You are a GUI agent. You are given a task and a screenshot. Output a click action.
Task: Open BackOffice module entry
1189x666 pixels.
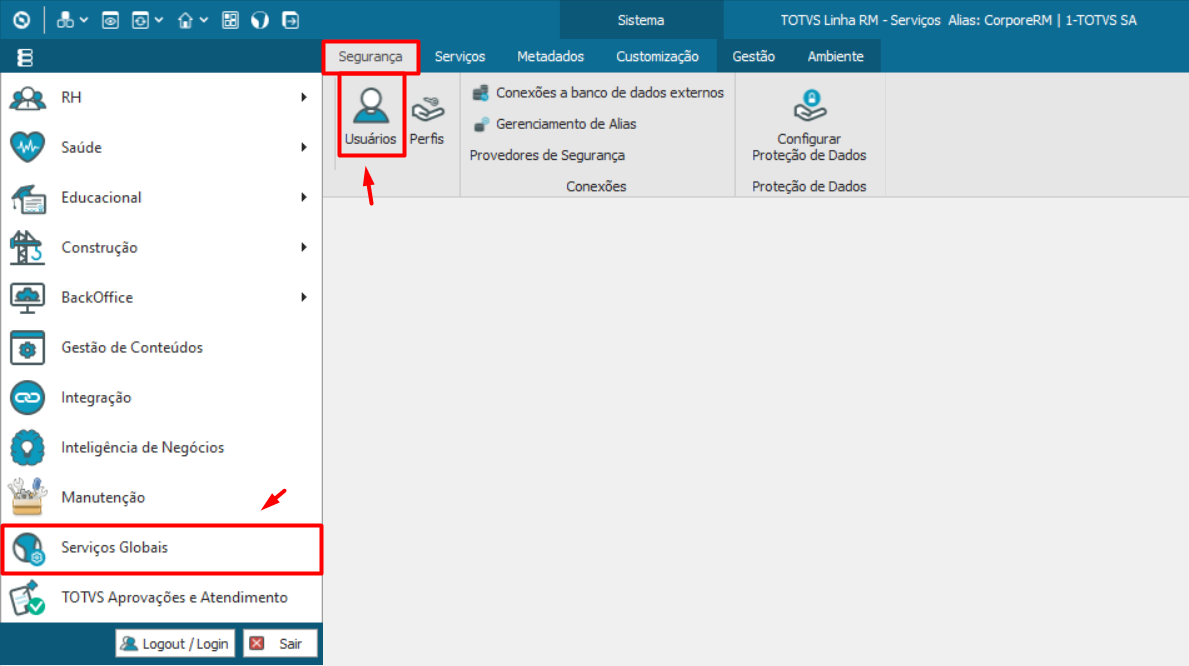[x=162, y=297]
